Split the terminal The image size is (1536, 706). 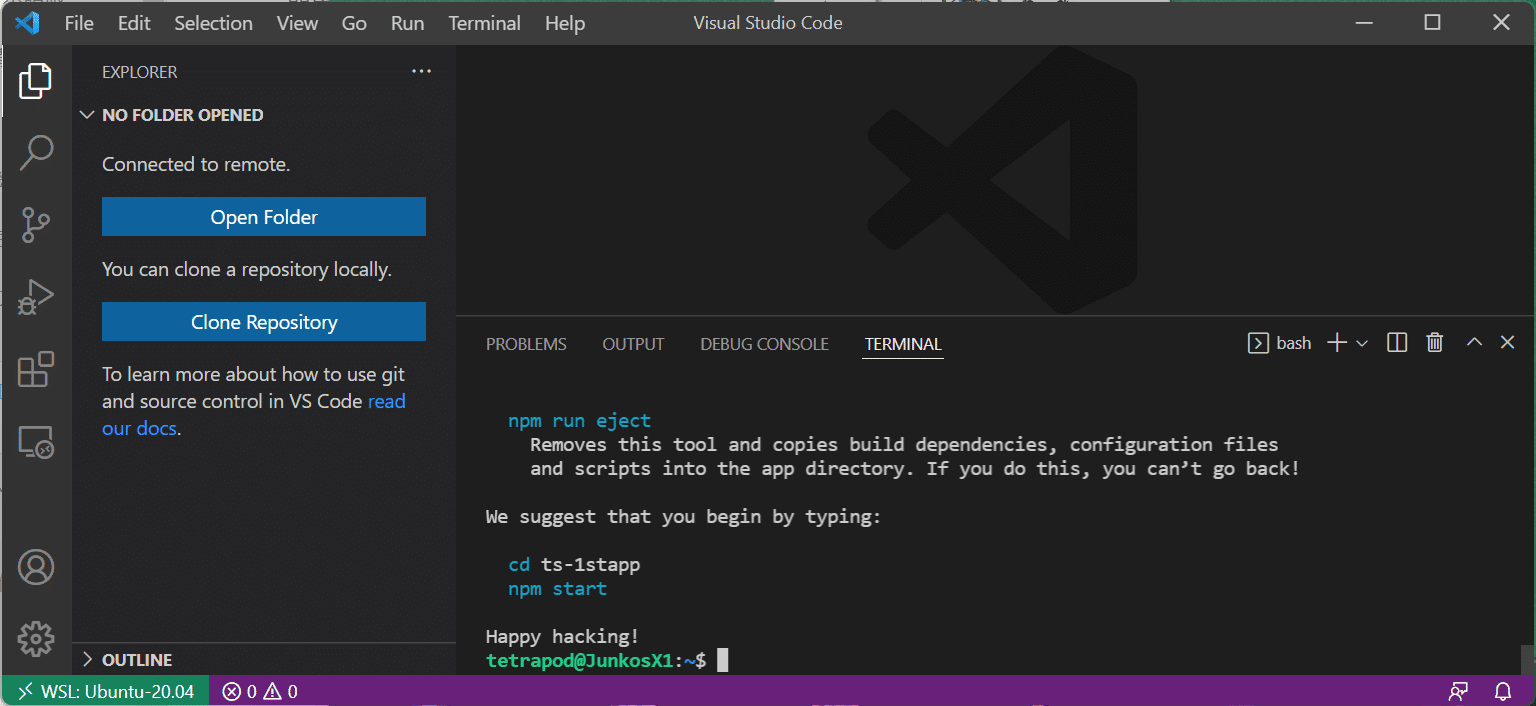tap(1397, 342)
